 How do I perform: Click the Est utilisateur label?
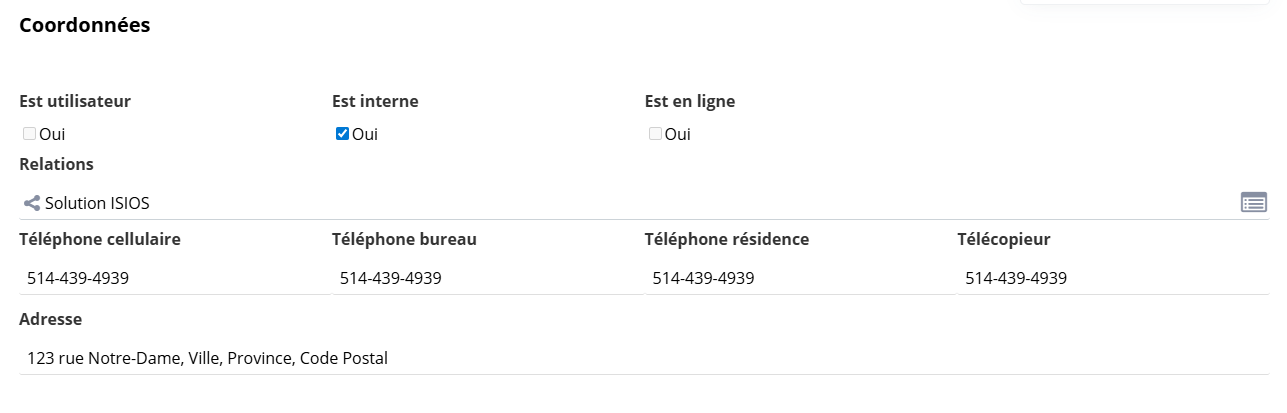(x=75, y=101)
